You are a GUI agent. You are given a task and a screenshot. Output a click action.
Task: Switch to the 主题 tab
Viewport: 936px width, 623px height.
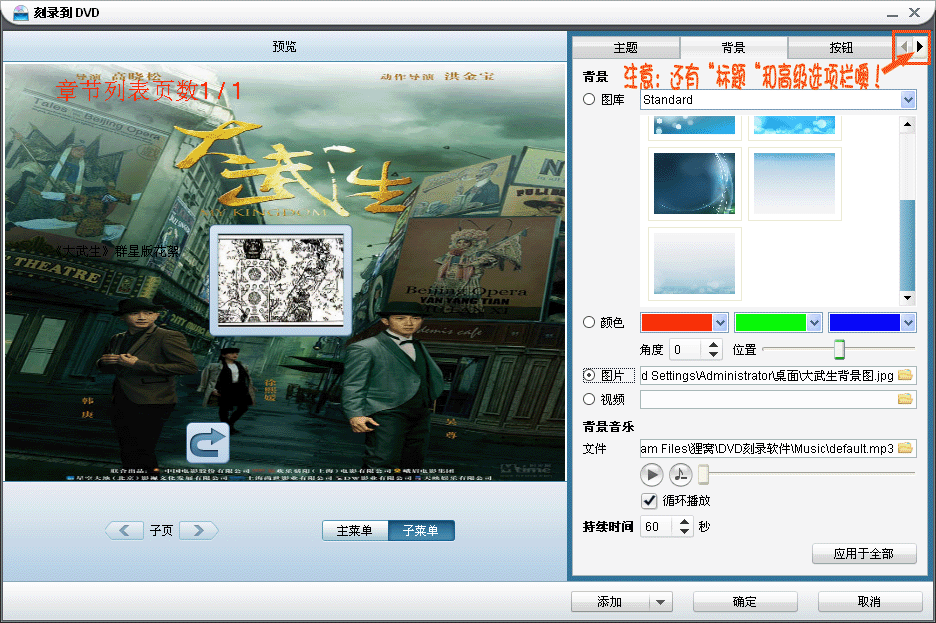pyautogui.click(x=626, y=48)
